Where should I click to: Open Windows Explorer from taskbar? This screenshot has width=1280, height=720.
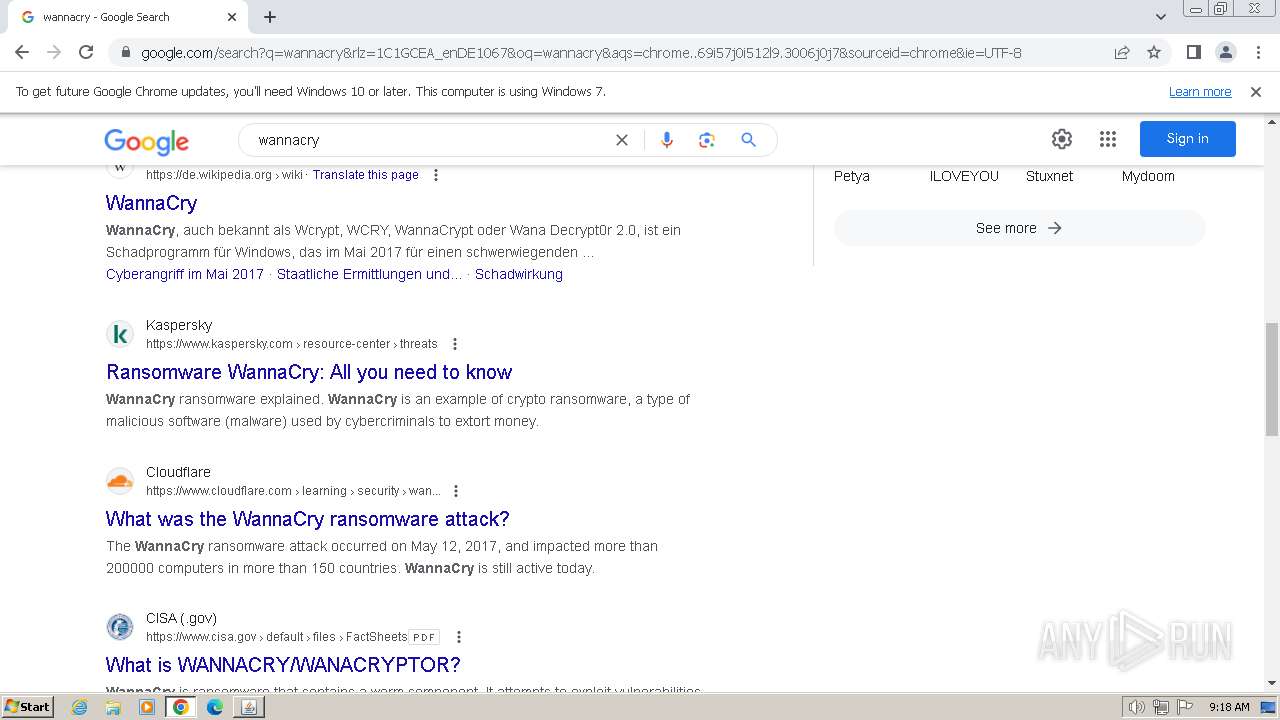pos(113,707)
